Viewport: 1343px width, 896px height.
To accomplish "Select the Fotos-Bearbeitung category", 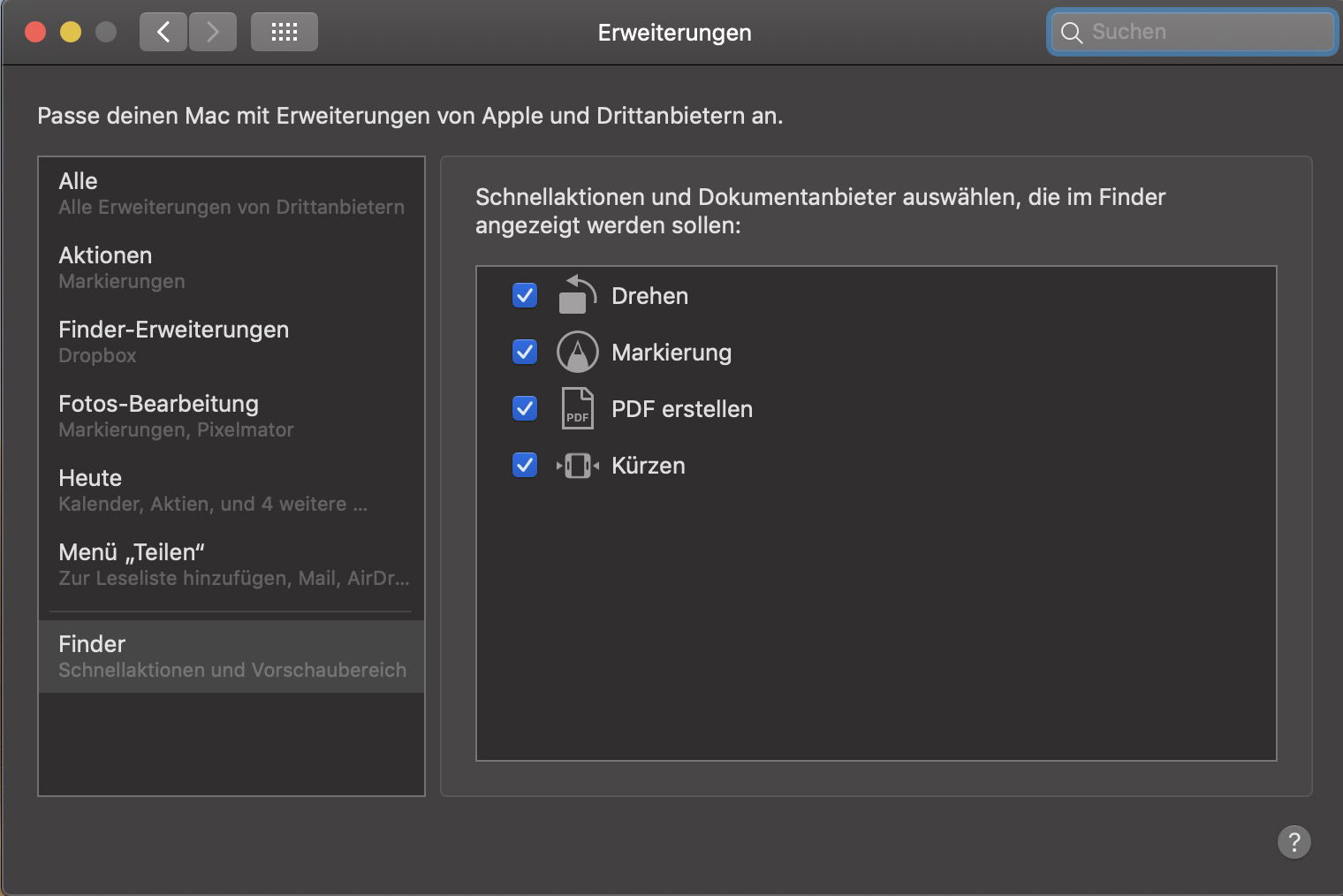I will (x=231, y=415).
